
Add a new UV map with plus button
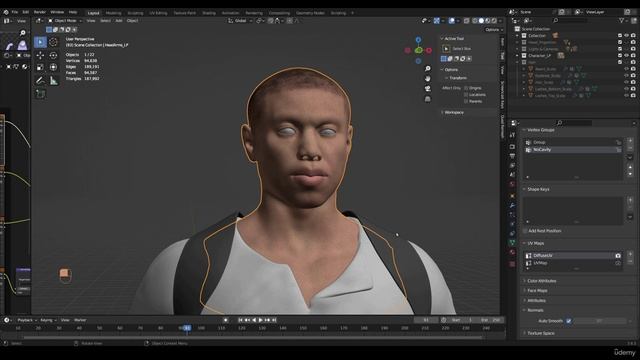tap(630, 254)
